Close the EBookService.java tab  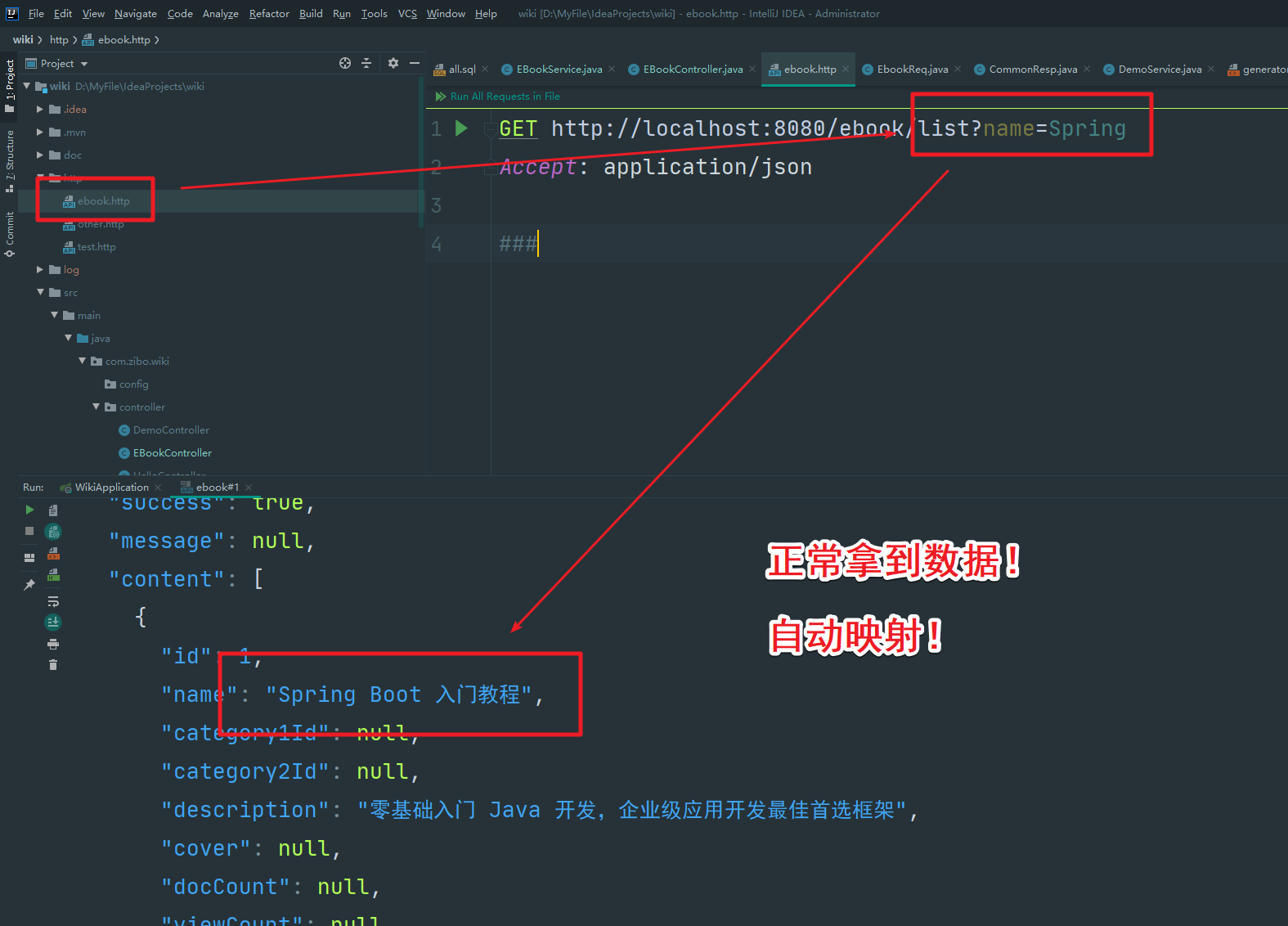tap(612, 69)
